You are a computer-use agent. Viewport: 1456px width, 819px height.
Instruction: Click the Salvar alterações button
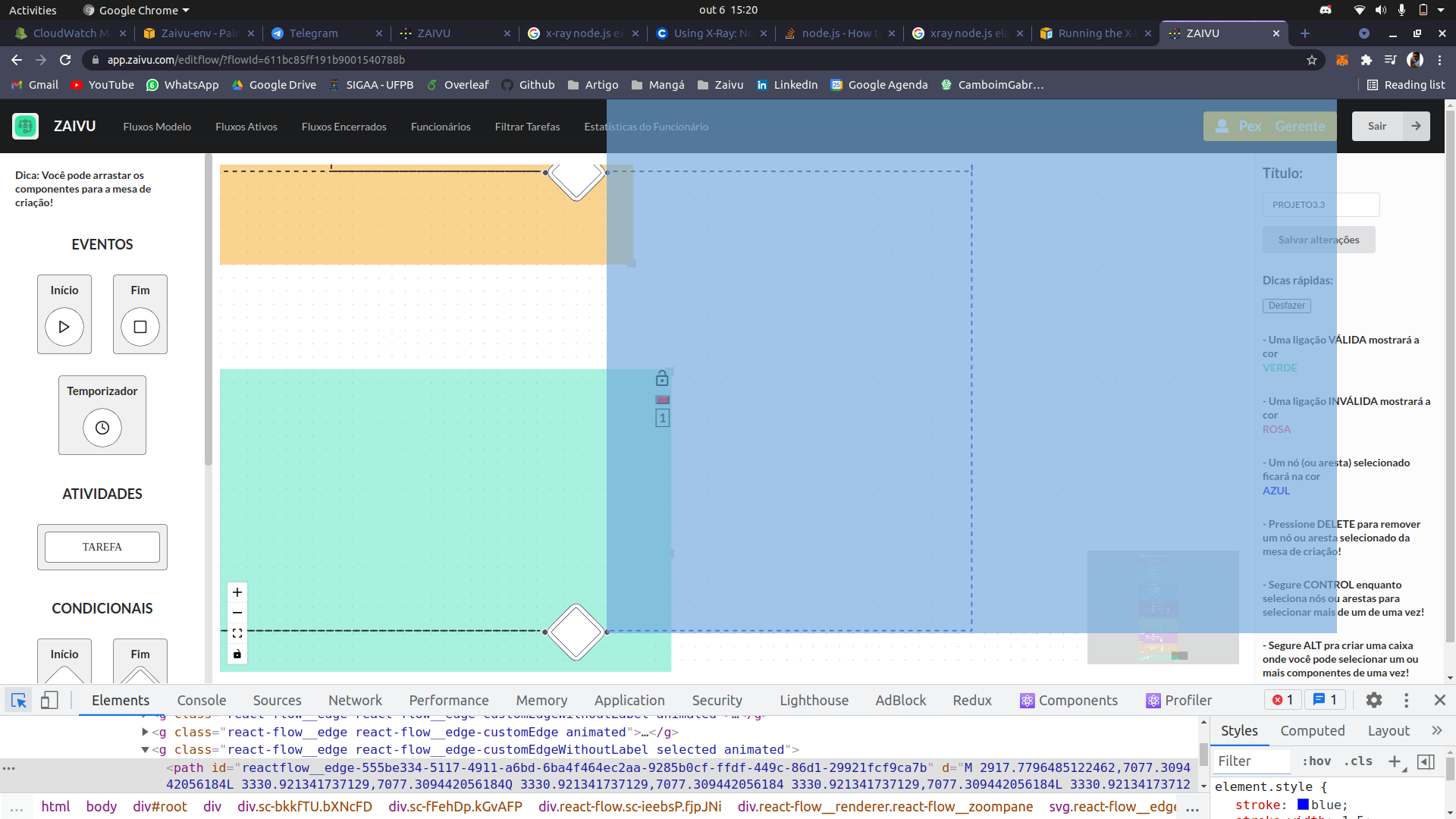click(1318, 239)
